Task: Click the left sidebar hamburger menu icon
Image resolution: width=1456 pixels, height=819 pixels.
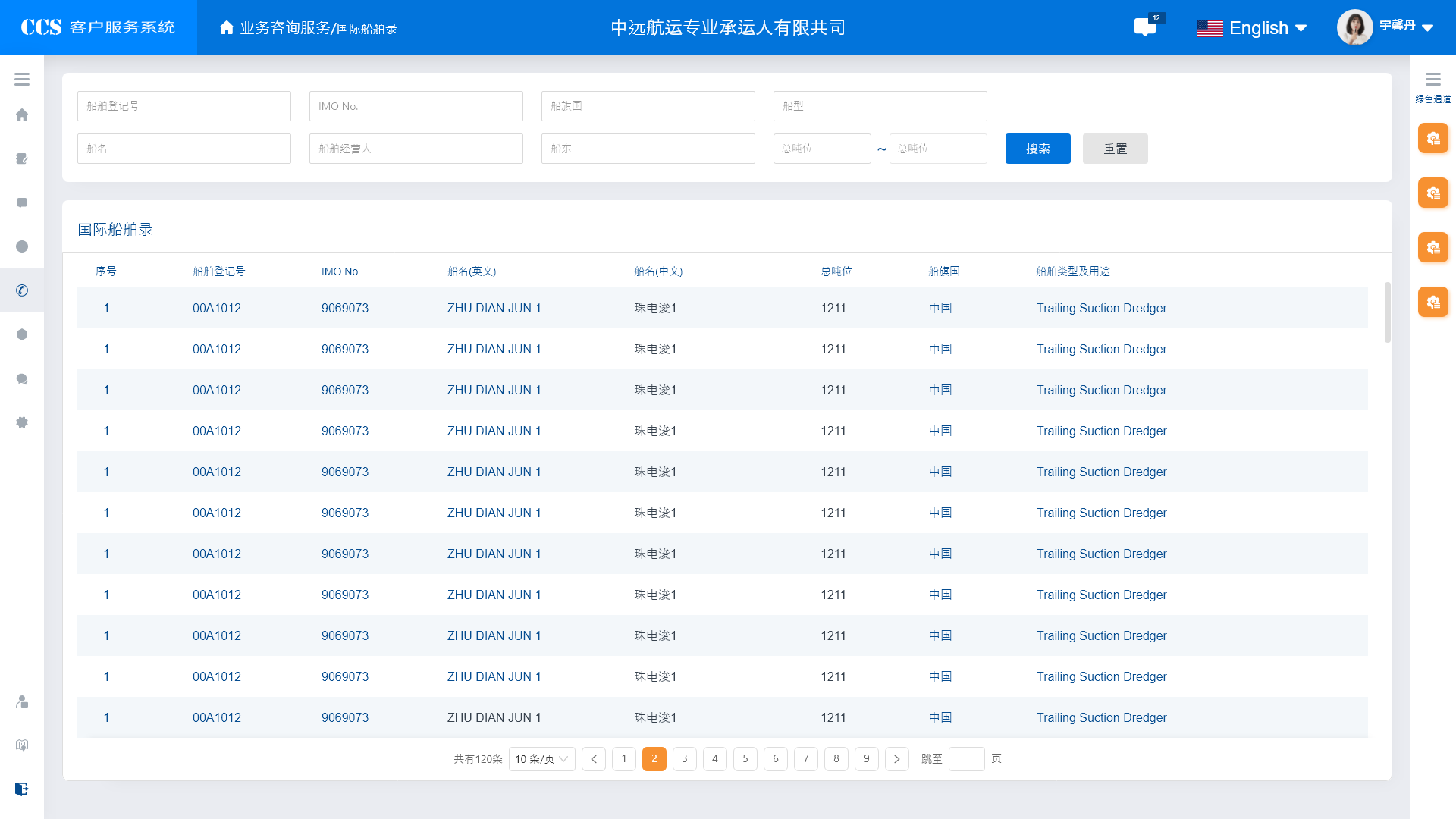Action: pos(22,80)
